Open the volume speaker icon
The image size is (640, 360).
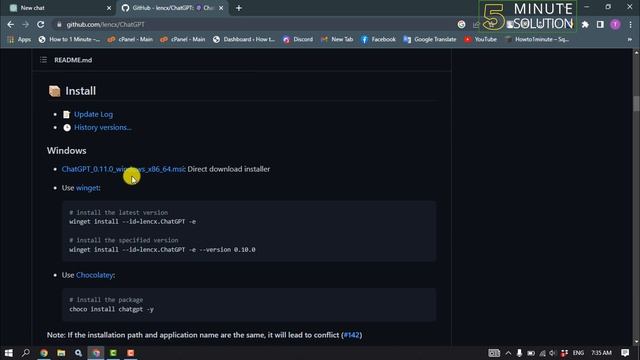(553, 353)
